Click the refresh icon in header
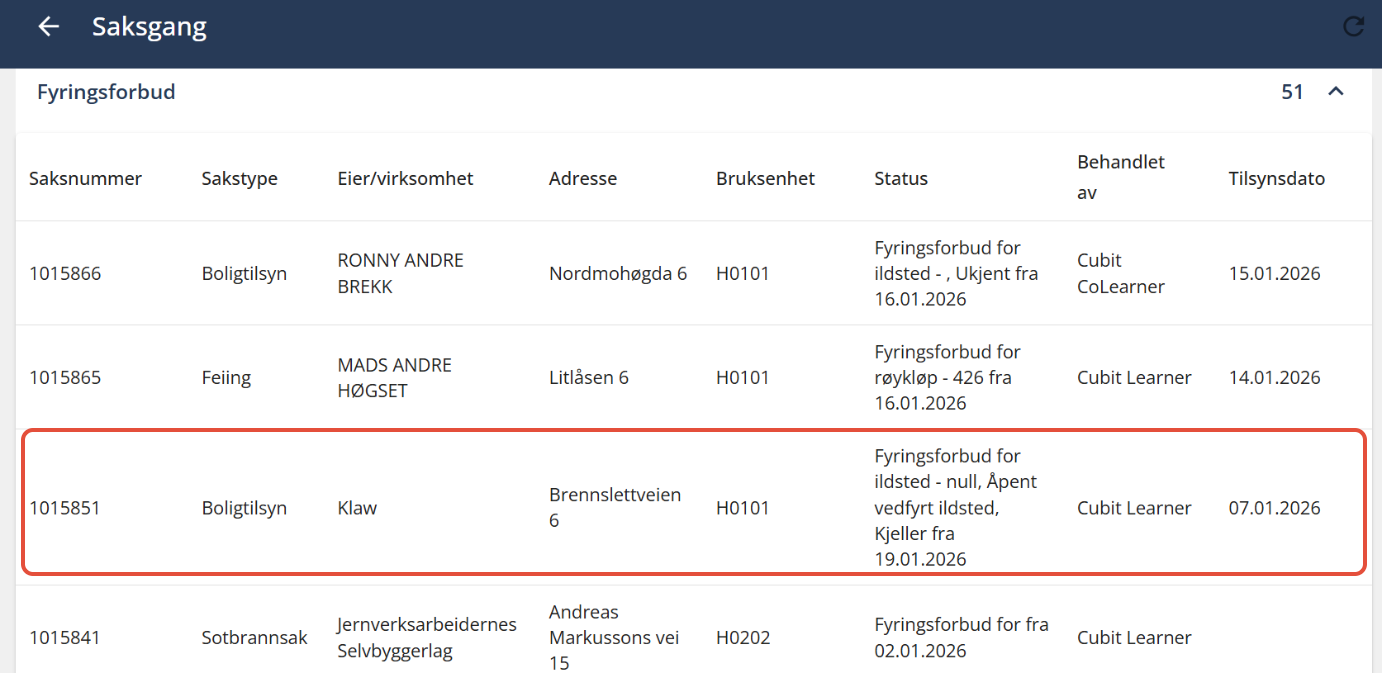The width and height of the screenshot is (1382, 673). pyautogui.click(x=1353, y=27)
